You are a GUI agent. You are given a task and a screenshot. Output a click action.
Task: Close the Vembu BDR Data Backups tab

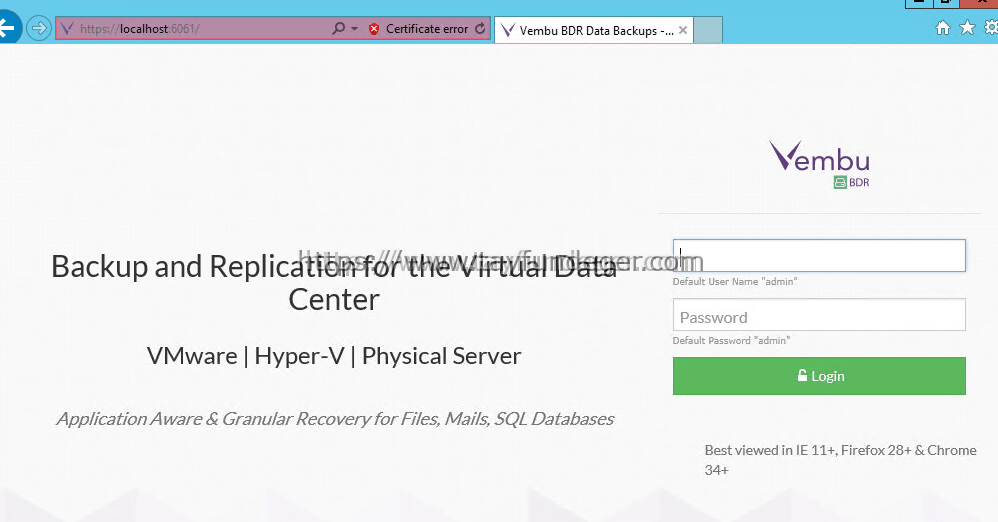click(x=683, y=30)
